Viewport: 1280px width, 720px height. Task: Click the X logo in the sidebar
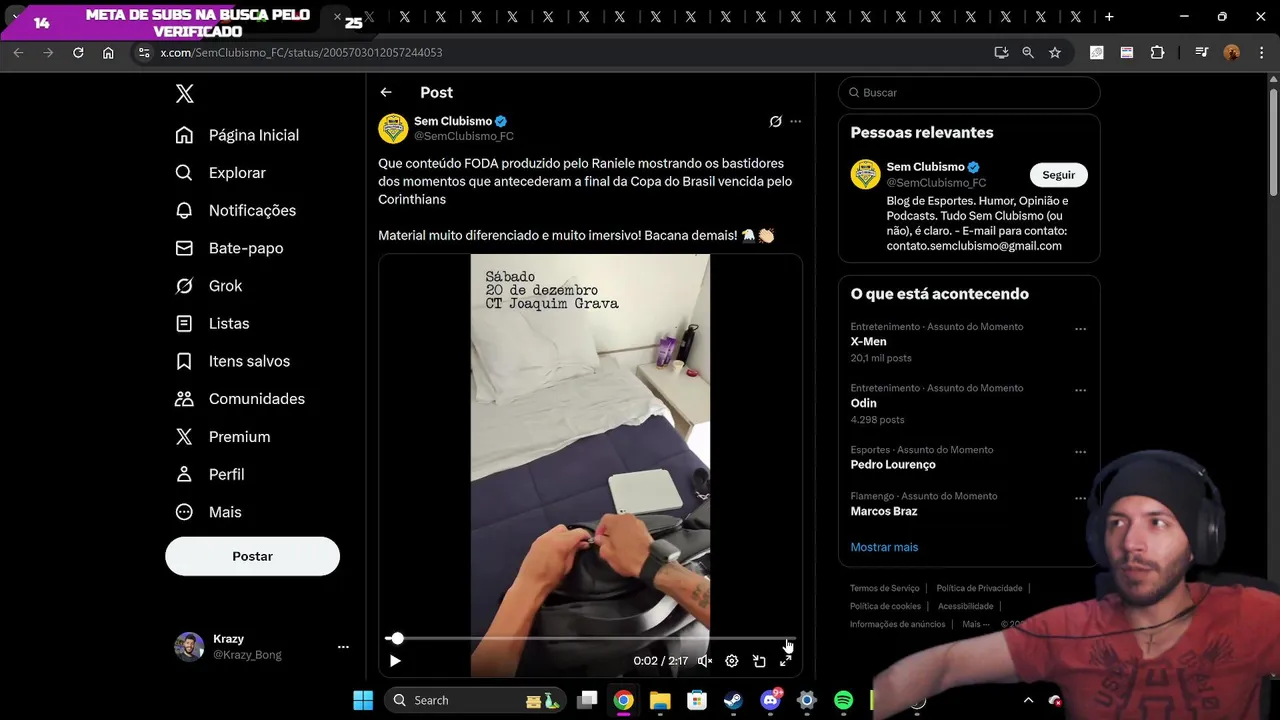(185, 94)
